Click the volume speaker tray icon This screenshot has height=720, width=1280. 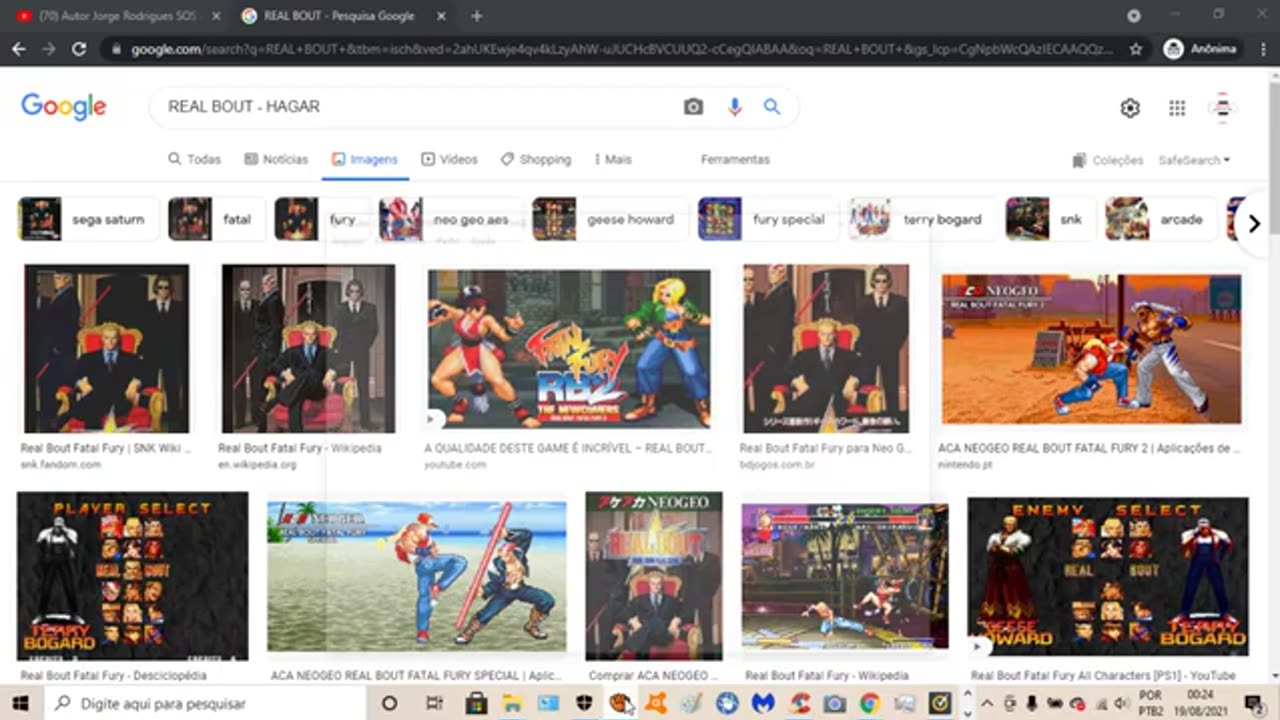pyautogui.click(x=1122, y=703)
